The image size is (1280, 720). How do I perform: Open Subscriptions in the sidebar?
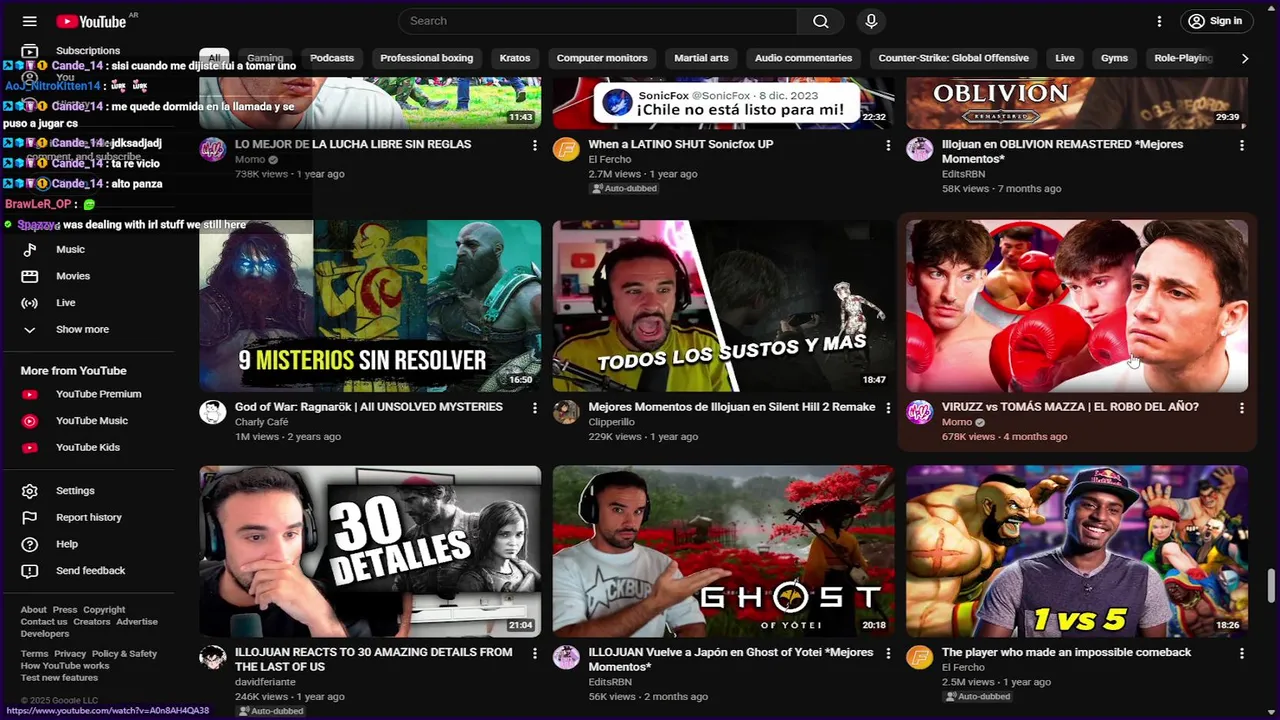point(88,50)
